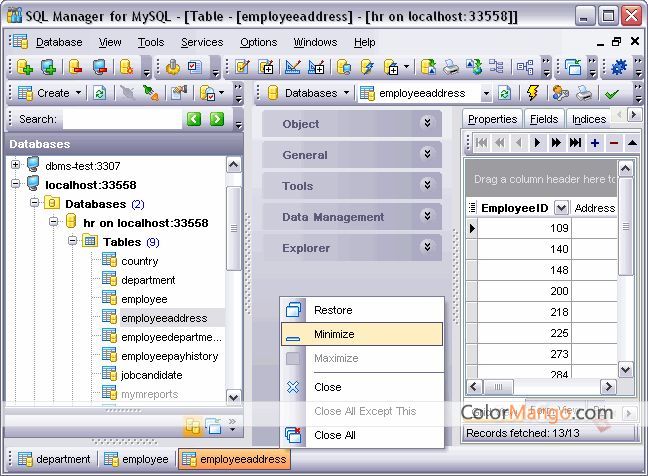Choose Restore in the context menu
This screenshot has width=648, height=476.
(362, 310)
